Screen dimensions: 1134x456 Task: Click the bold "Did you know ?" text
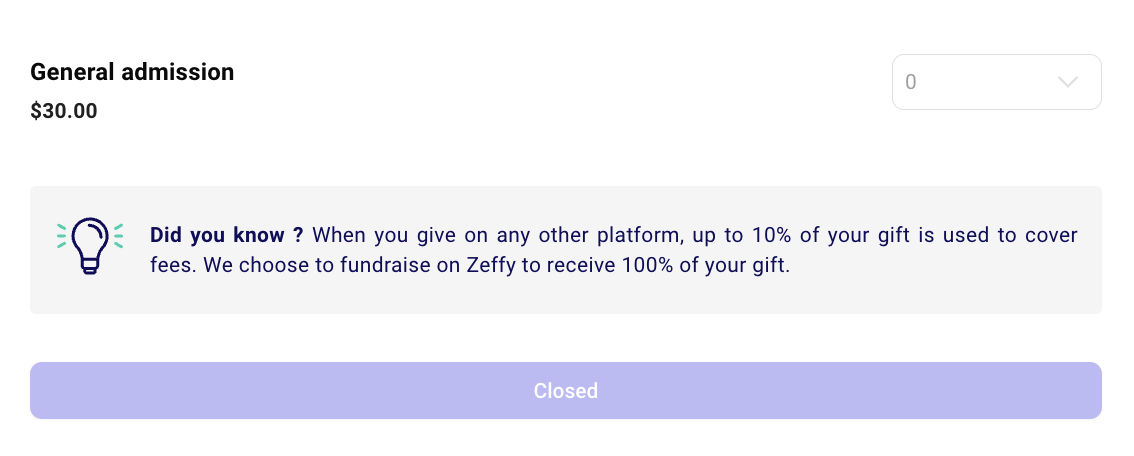(226, 236)
